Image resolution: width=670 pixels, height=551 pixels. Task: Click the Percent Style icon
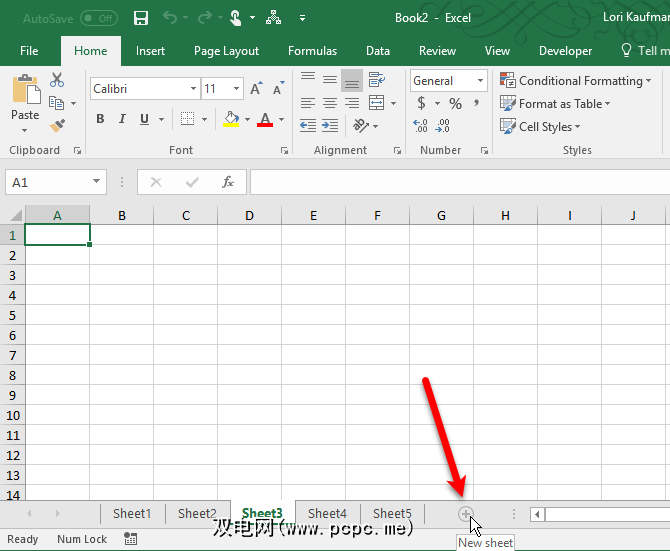pos(455,103)
